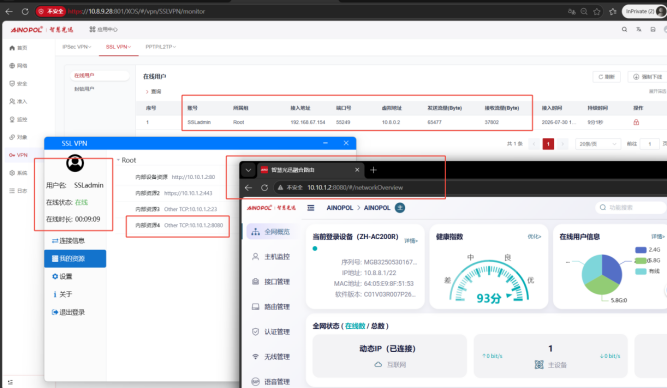The width and height of the screenshot is (667, 388).
Task: Favorite this page with the star icon
Action: [597, 11]
